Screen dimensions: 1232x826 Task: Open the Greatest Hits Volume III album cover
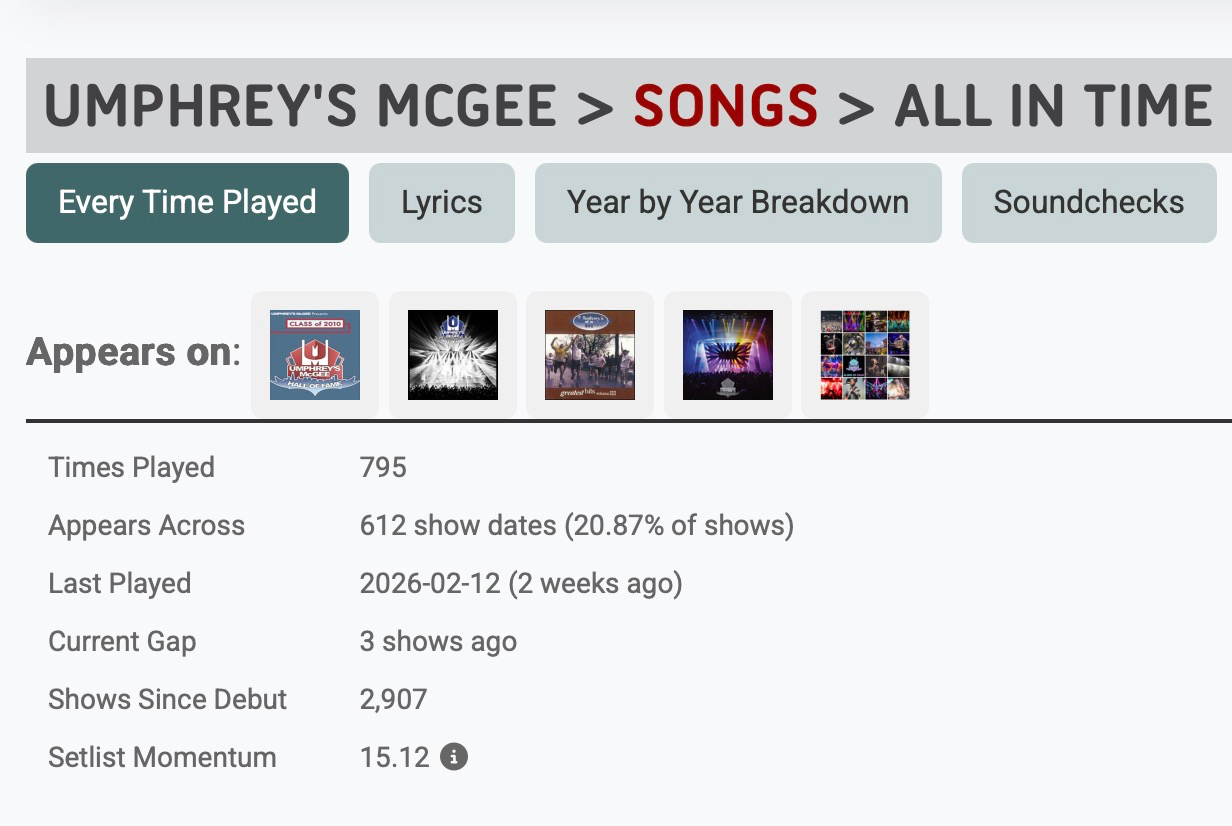pyautogui.click(x=590, y=355)
